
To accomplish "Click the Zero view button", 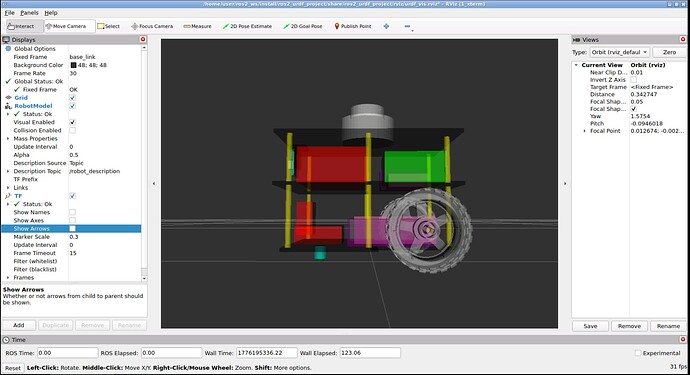I will tap(669, 52).
